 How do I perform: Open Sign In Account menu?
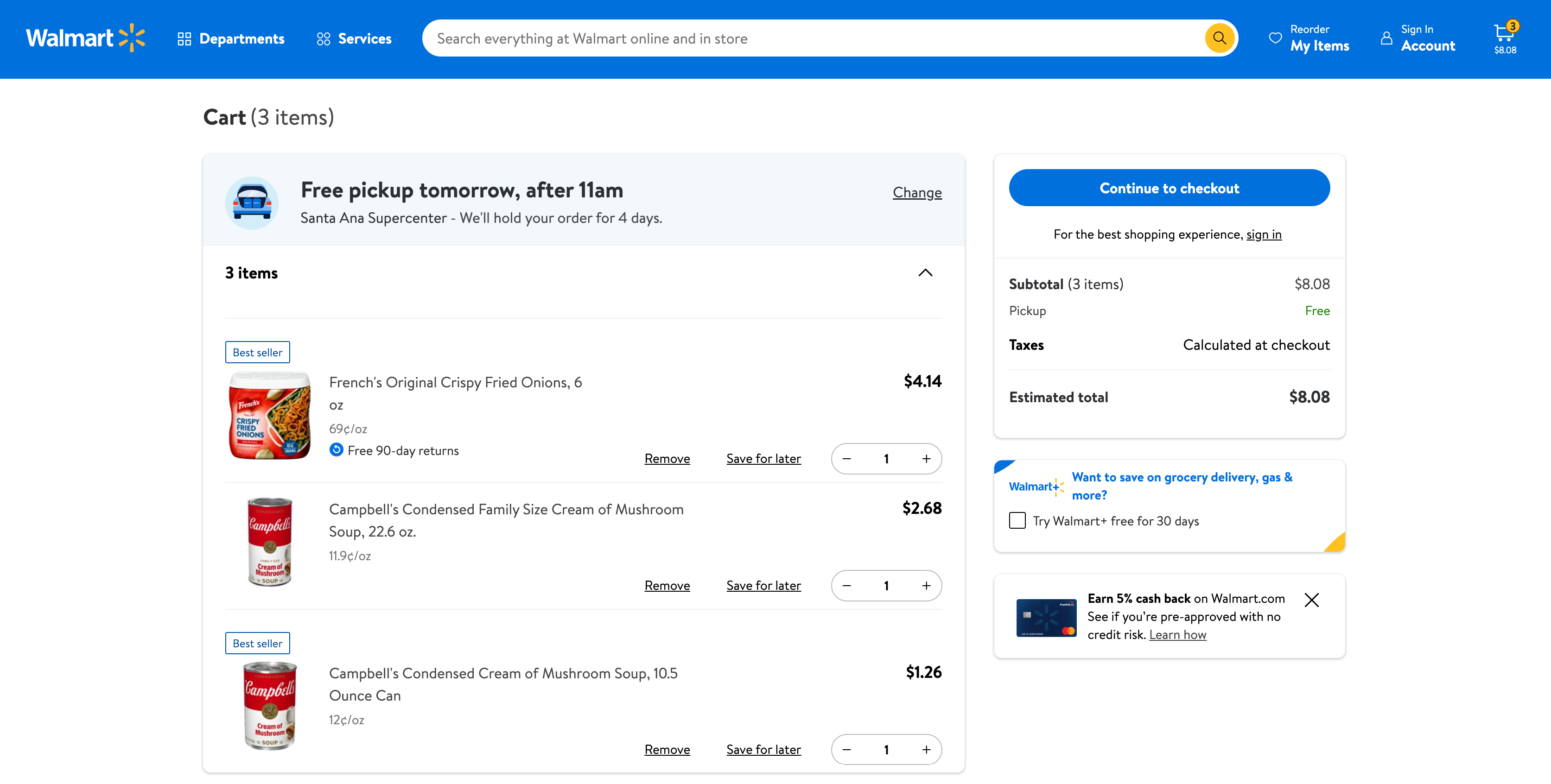point(1418,38)
